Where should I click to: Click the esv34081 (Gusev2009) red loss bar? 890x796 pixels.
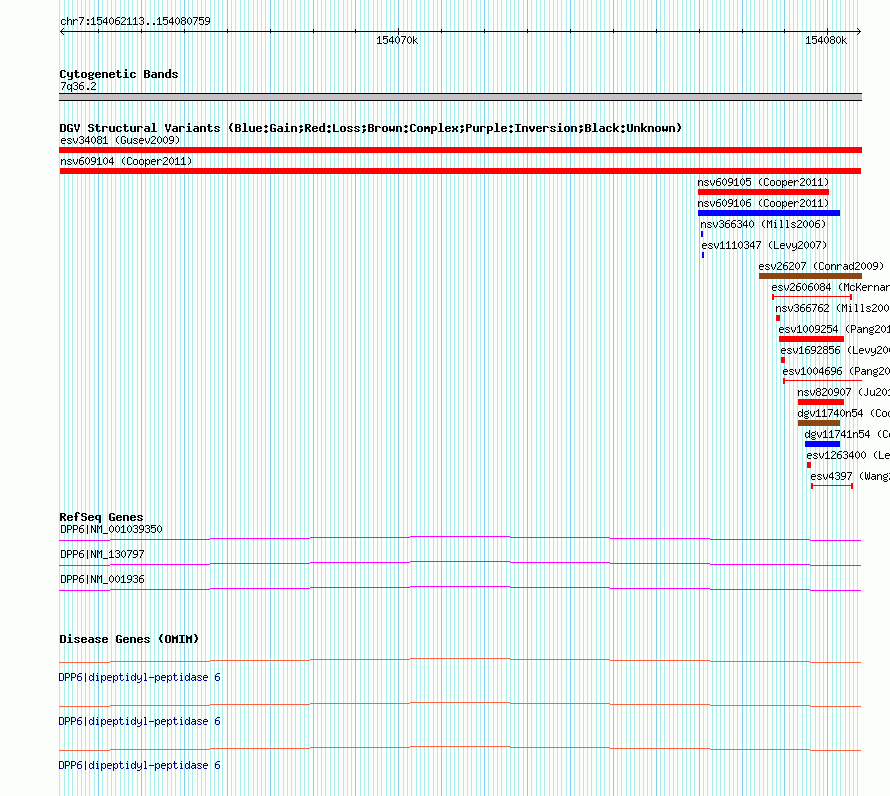click(460, 150)
